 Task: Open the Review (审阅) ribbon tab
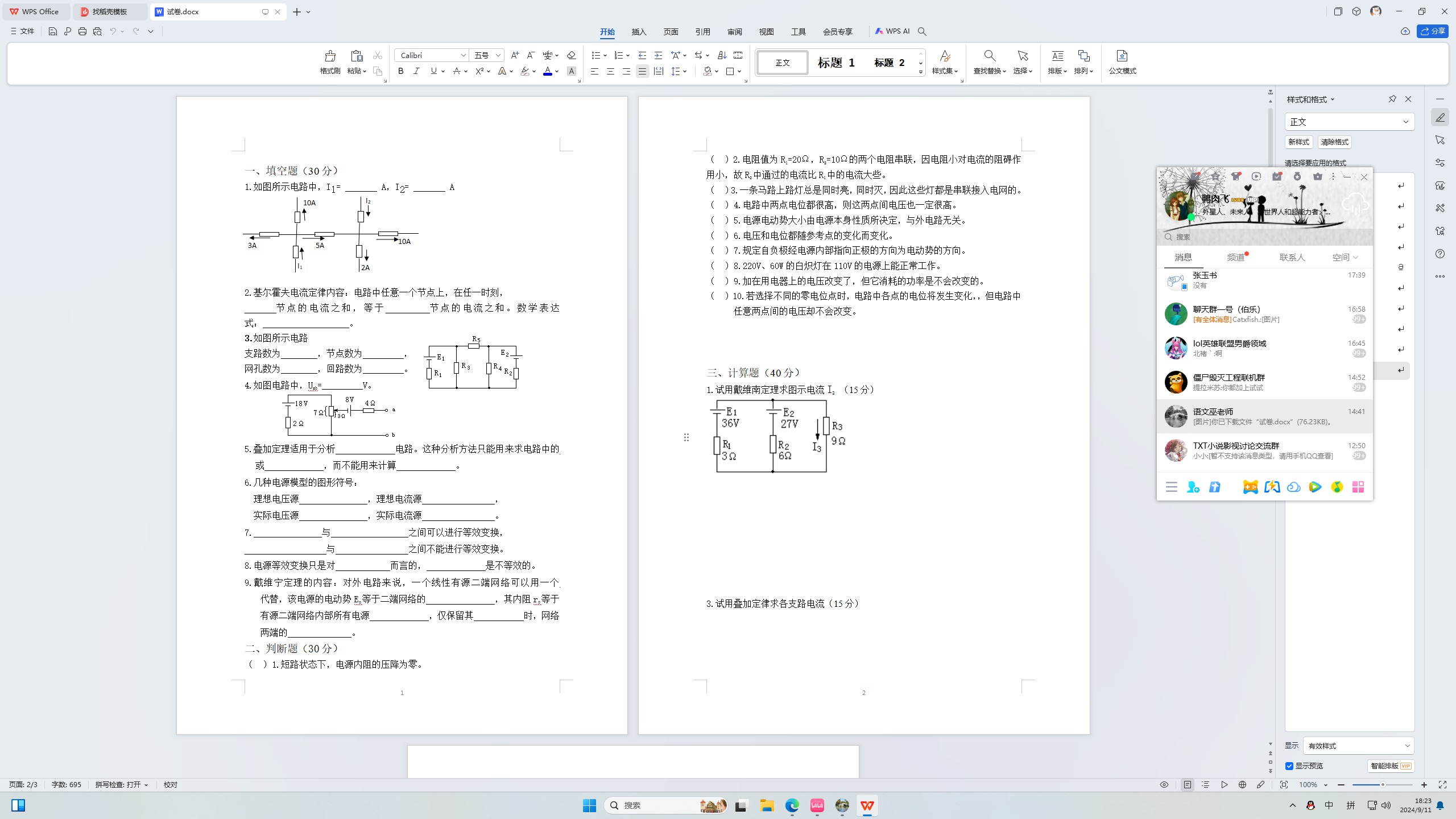click(x=734, y=32)
